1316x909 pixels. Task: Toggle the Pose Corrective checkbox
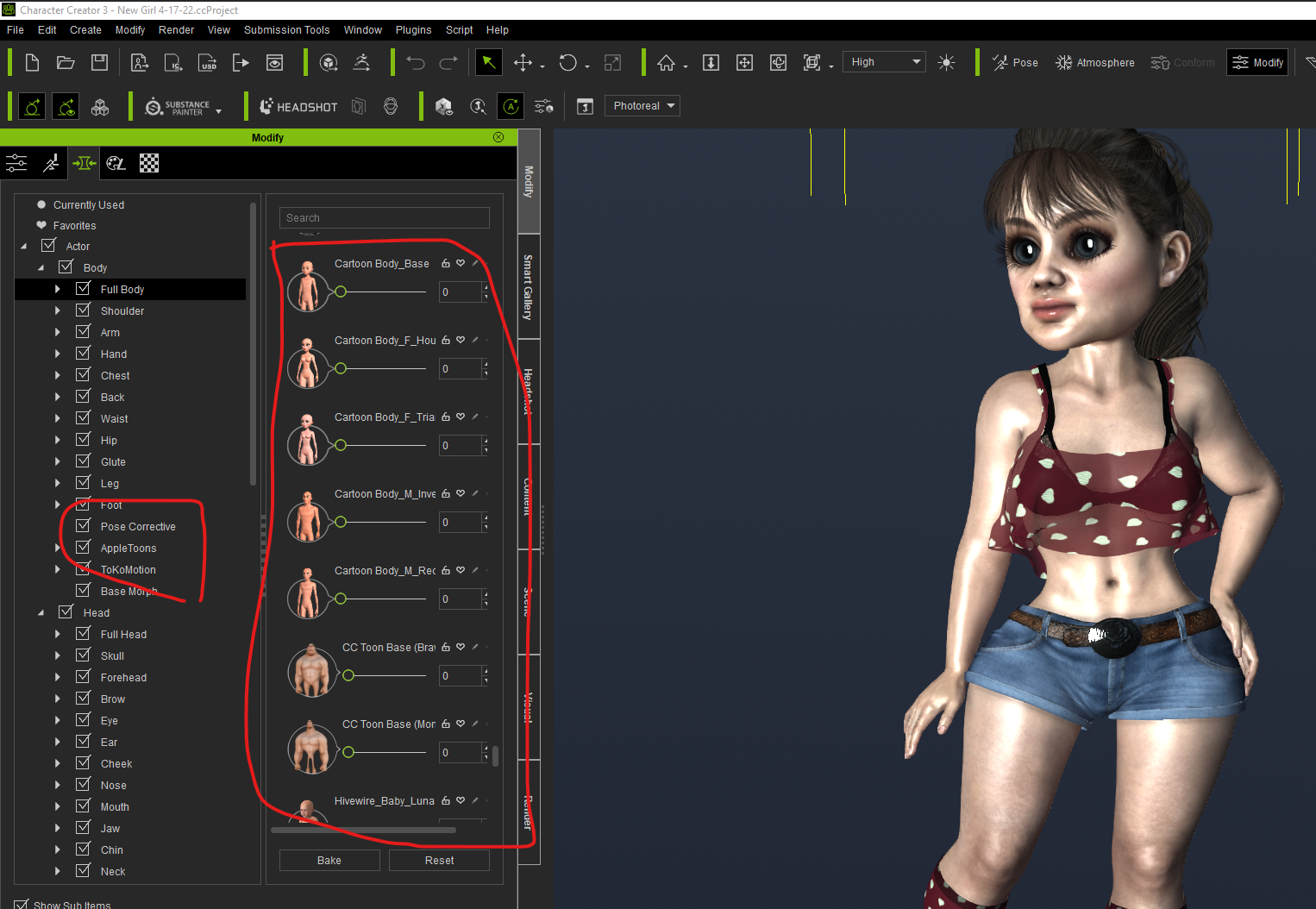click(83, 526)
